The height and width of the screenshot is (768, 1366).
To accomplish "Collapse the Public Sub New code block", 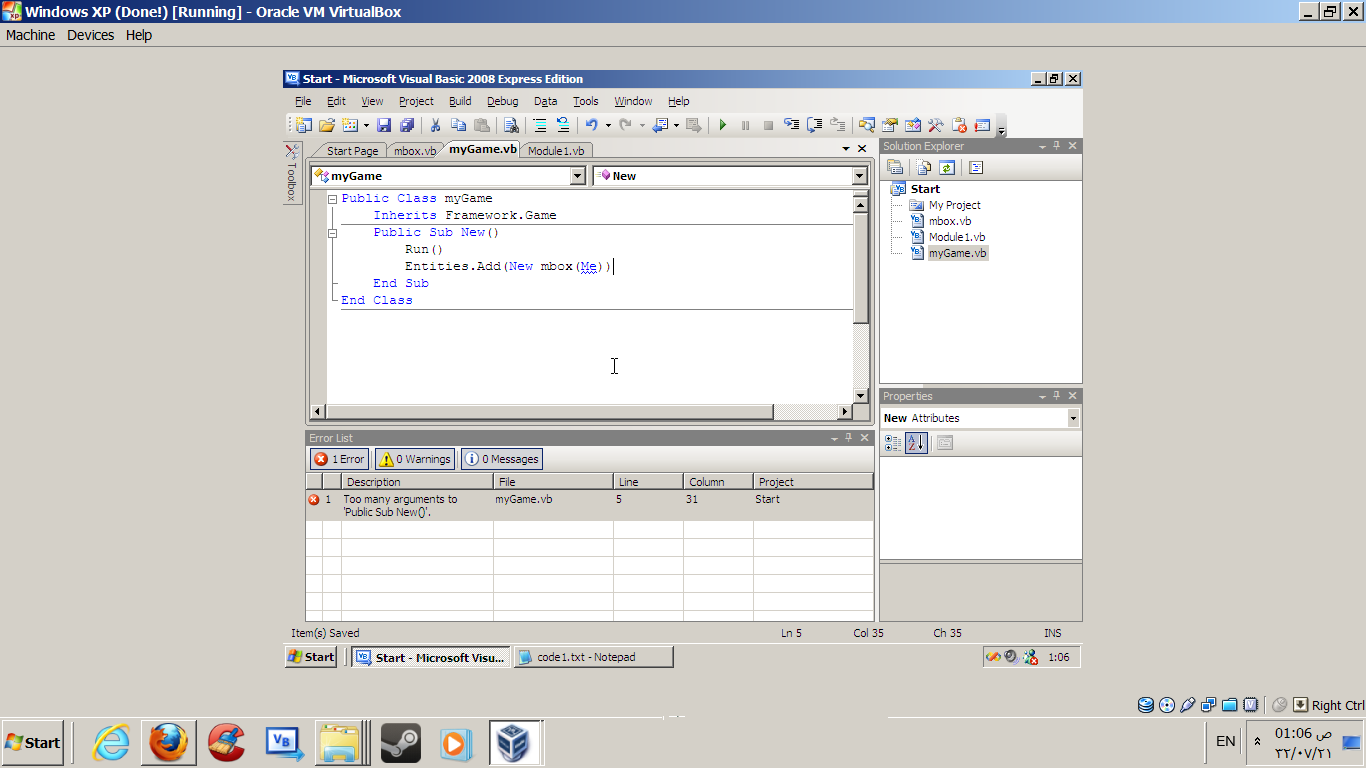I will pos(333,233).
